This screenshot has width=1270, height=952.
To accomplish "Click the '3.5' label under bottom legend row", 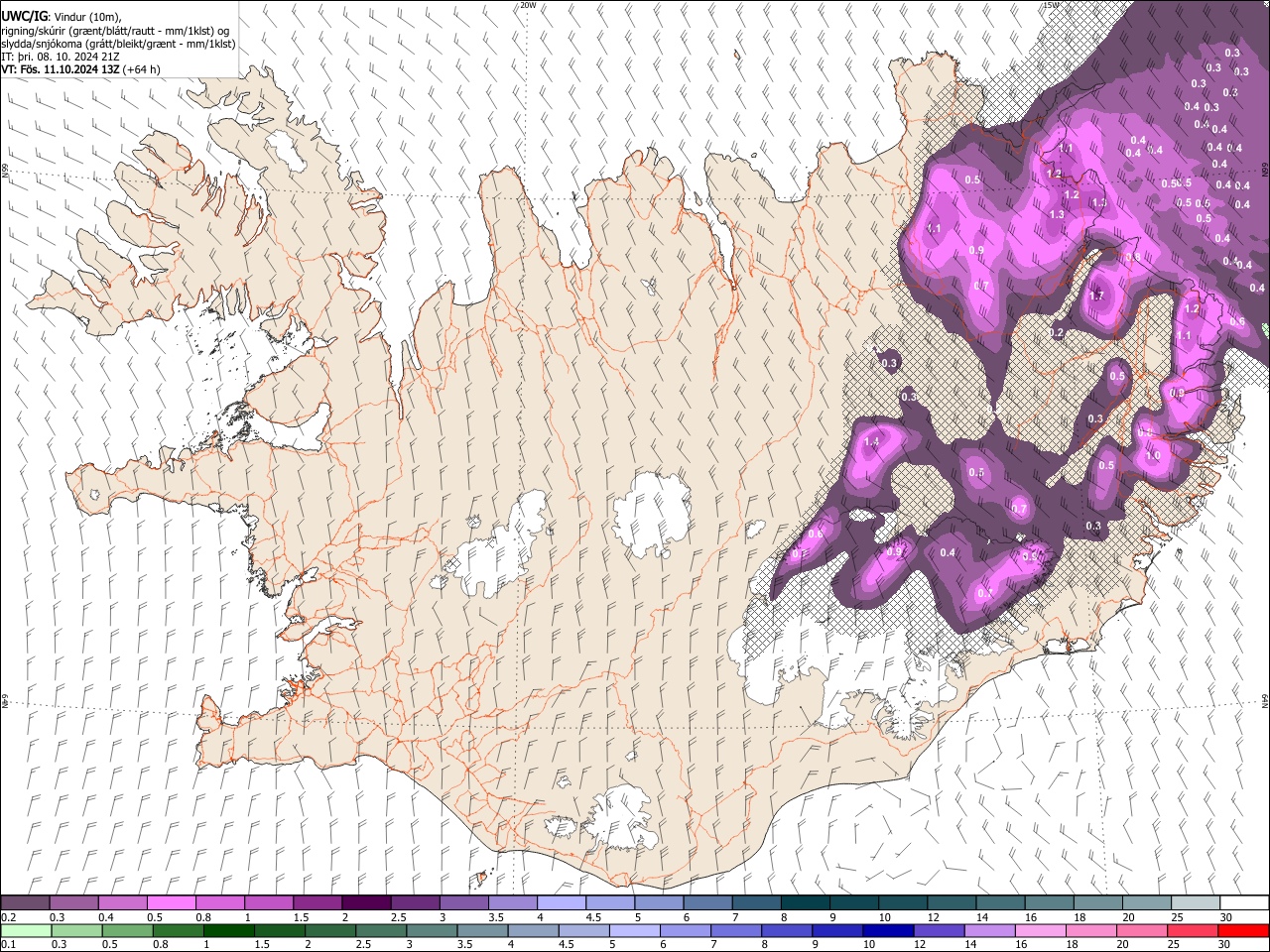I will click(464, 944).
